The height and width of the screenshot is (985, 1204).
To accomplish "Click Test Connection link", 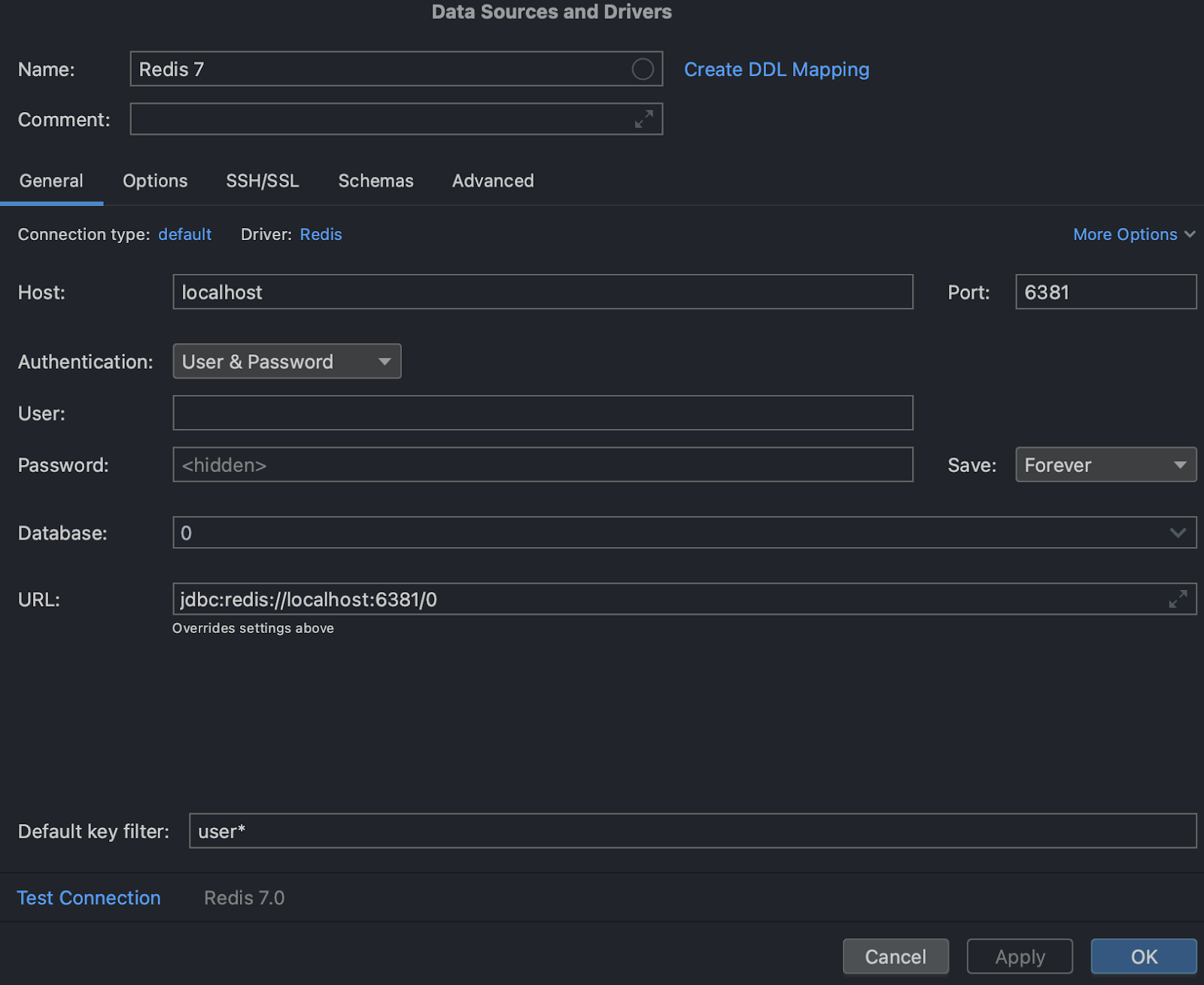I will pos(89,898).
